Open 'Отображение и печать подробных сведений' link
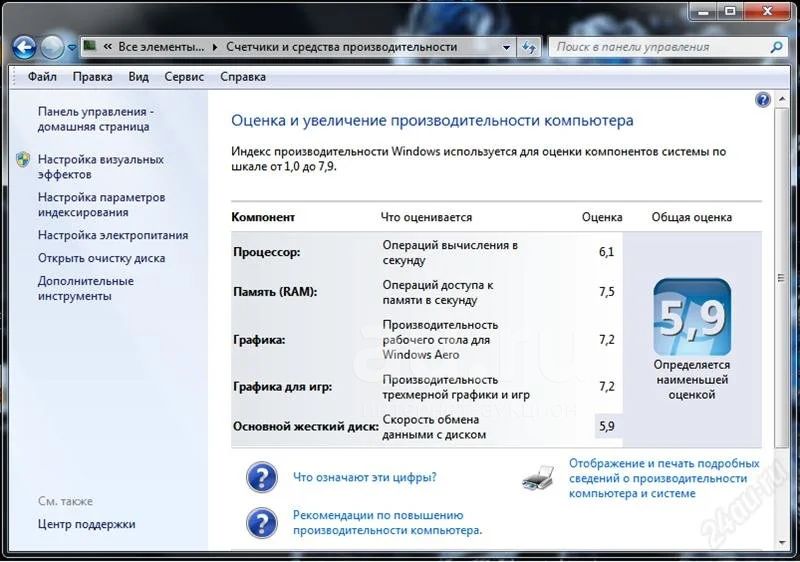 [x=664, y=478]
